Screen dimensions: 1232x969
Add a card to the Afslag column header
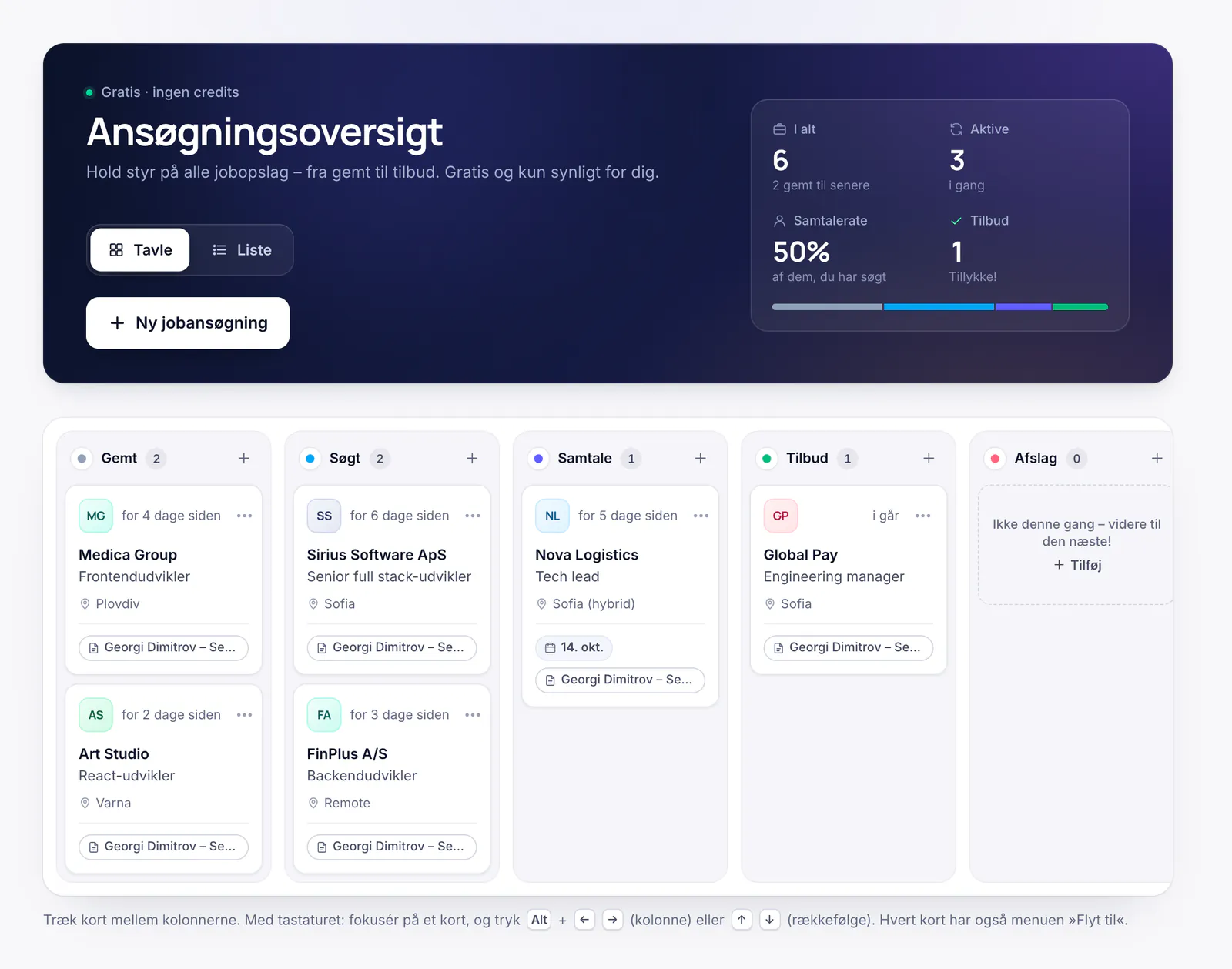tap(1157, 459)
